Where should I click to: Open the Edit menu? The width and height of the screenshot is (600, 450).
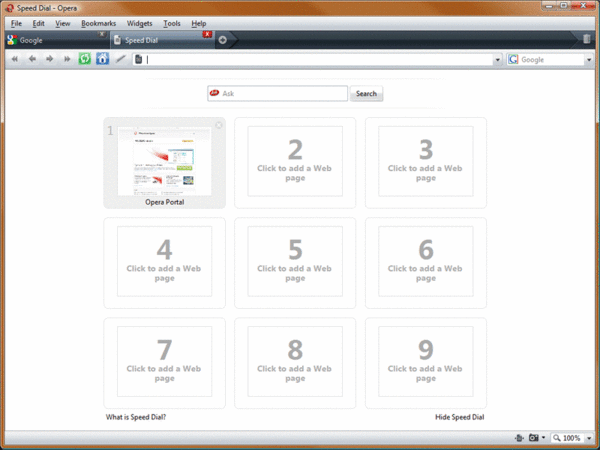click(38, 23)
